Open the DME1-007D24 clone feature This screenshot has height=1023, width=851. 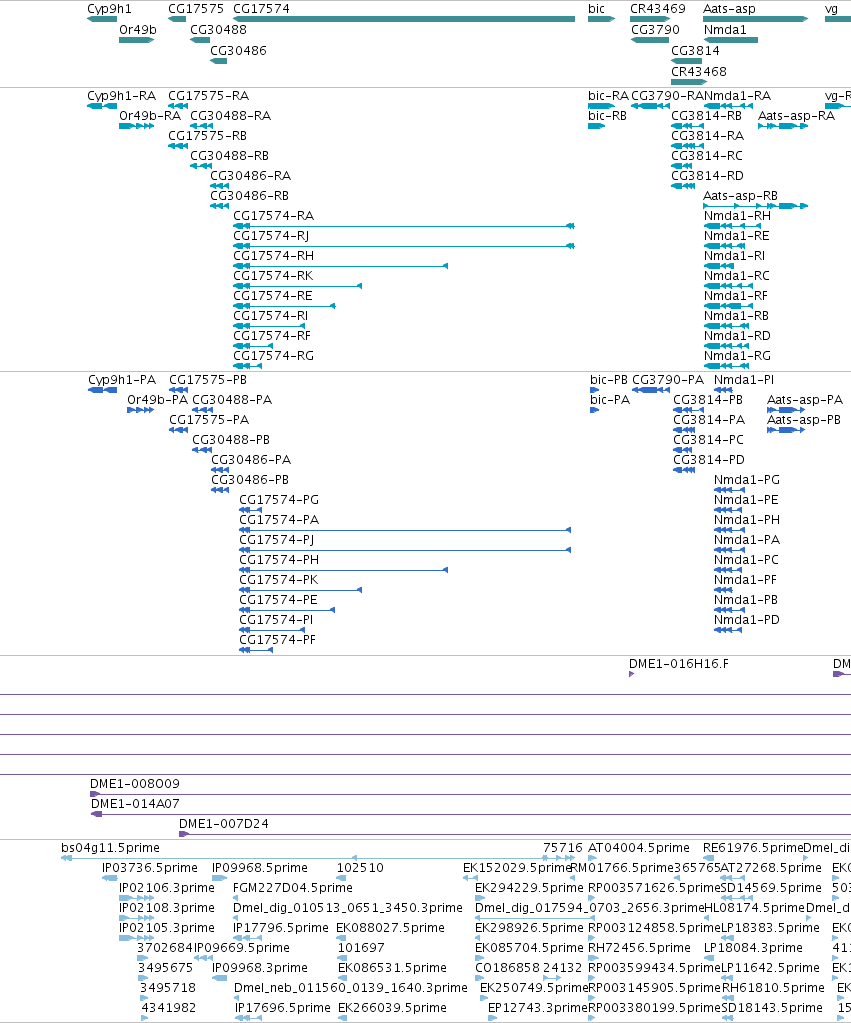coord(515,834)
